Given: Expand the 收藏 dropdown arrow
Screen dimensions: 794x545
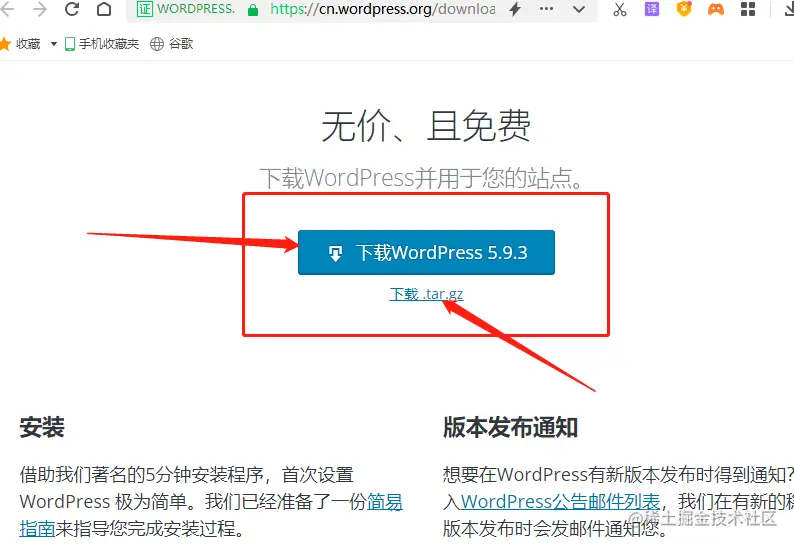Looking at the screenshot, I should pos(54,44).
